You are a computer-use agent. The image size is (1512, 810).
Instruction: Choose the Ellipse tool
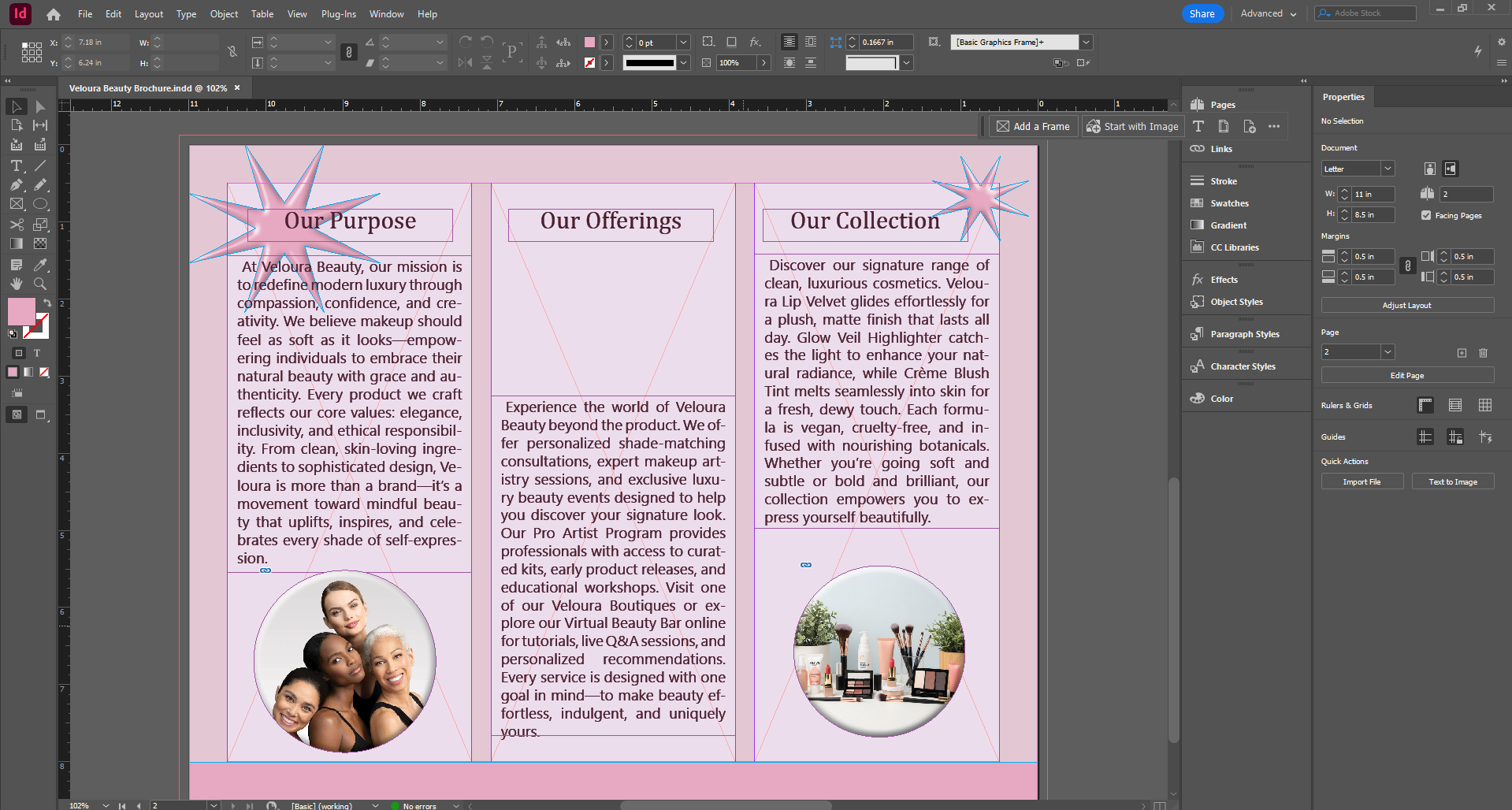pyautogui.click(x=40, y=204)
